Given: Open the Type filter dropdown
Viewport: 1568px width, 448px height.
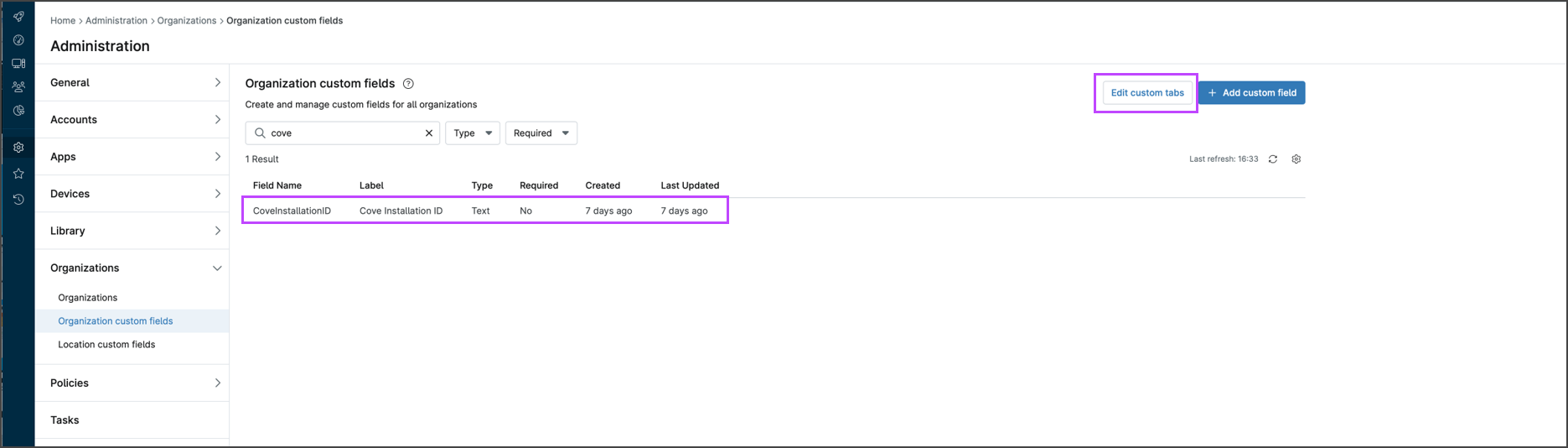Looking at the screenshot, I should 473,133.
